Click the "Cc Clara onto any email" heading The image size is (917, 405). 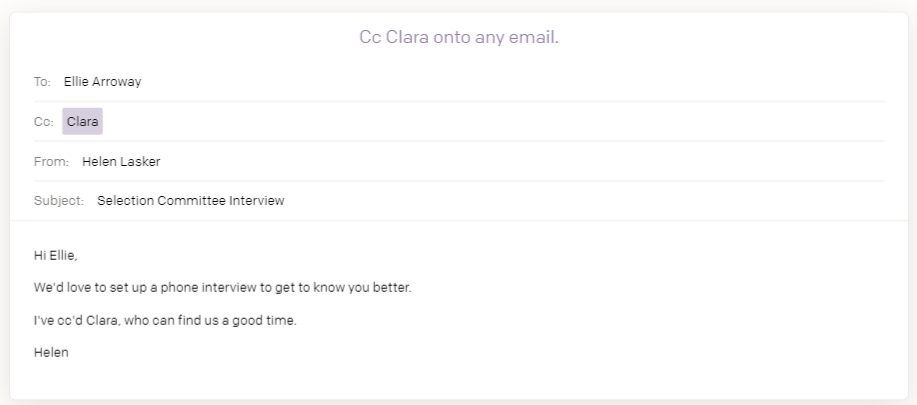click(x=458, y=38)
